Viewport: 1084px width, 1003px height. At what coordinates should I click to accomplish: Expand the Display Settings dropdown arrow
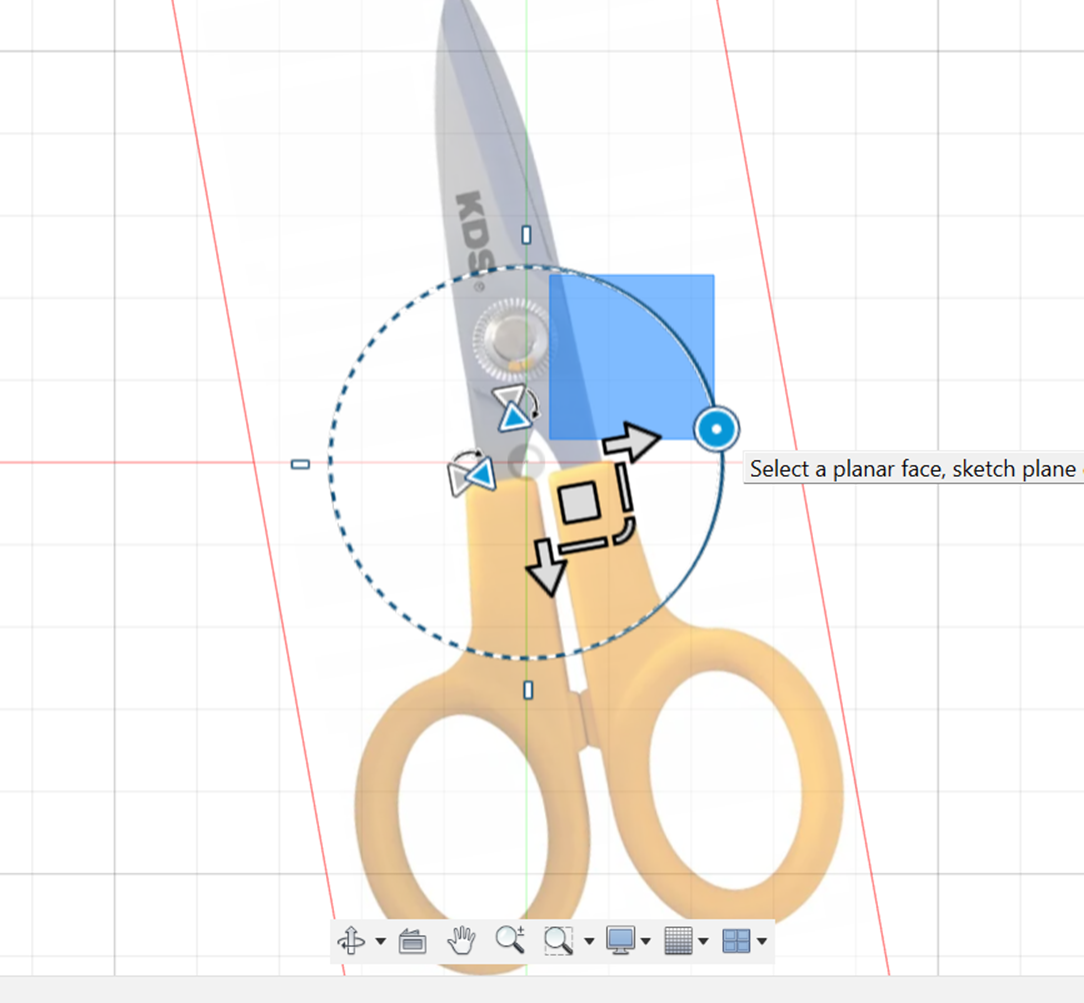(646, 941)
